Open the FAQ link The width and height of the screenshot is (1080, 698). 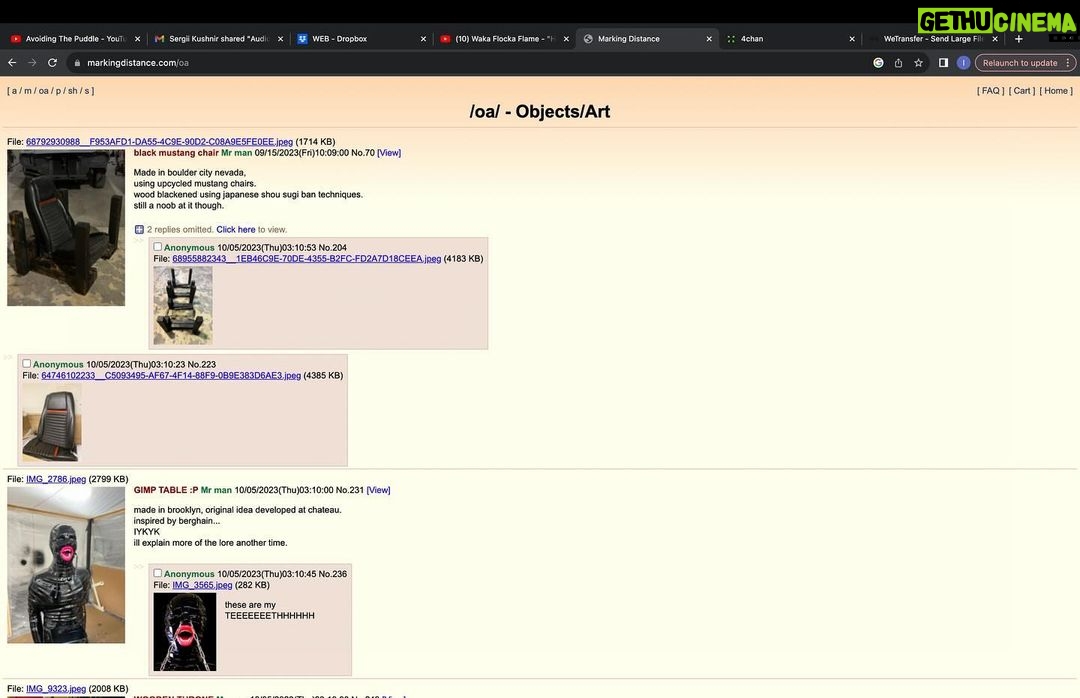[x=990, y=91]
